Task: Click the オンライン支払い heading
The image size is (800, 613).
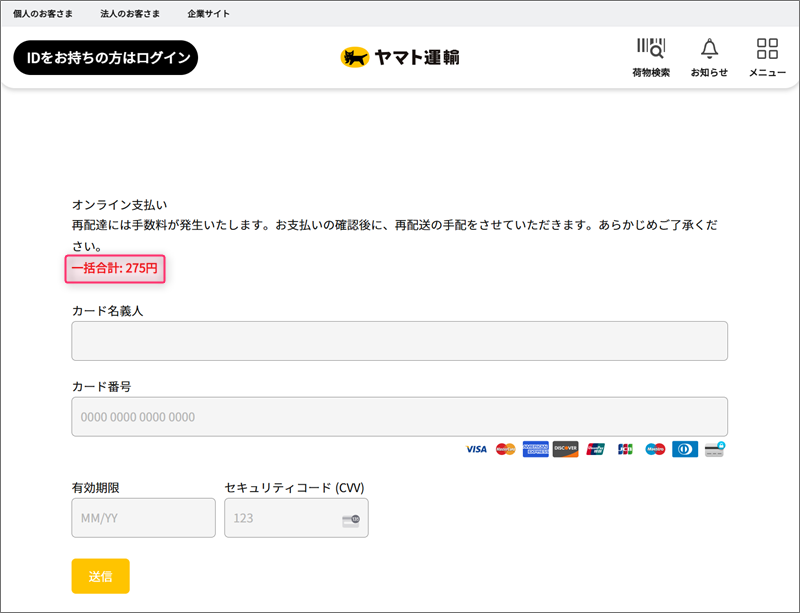Action: coord(119,205)
